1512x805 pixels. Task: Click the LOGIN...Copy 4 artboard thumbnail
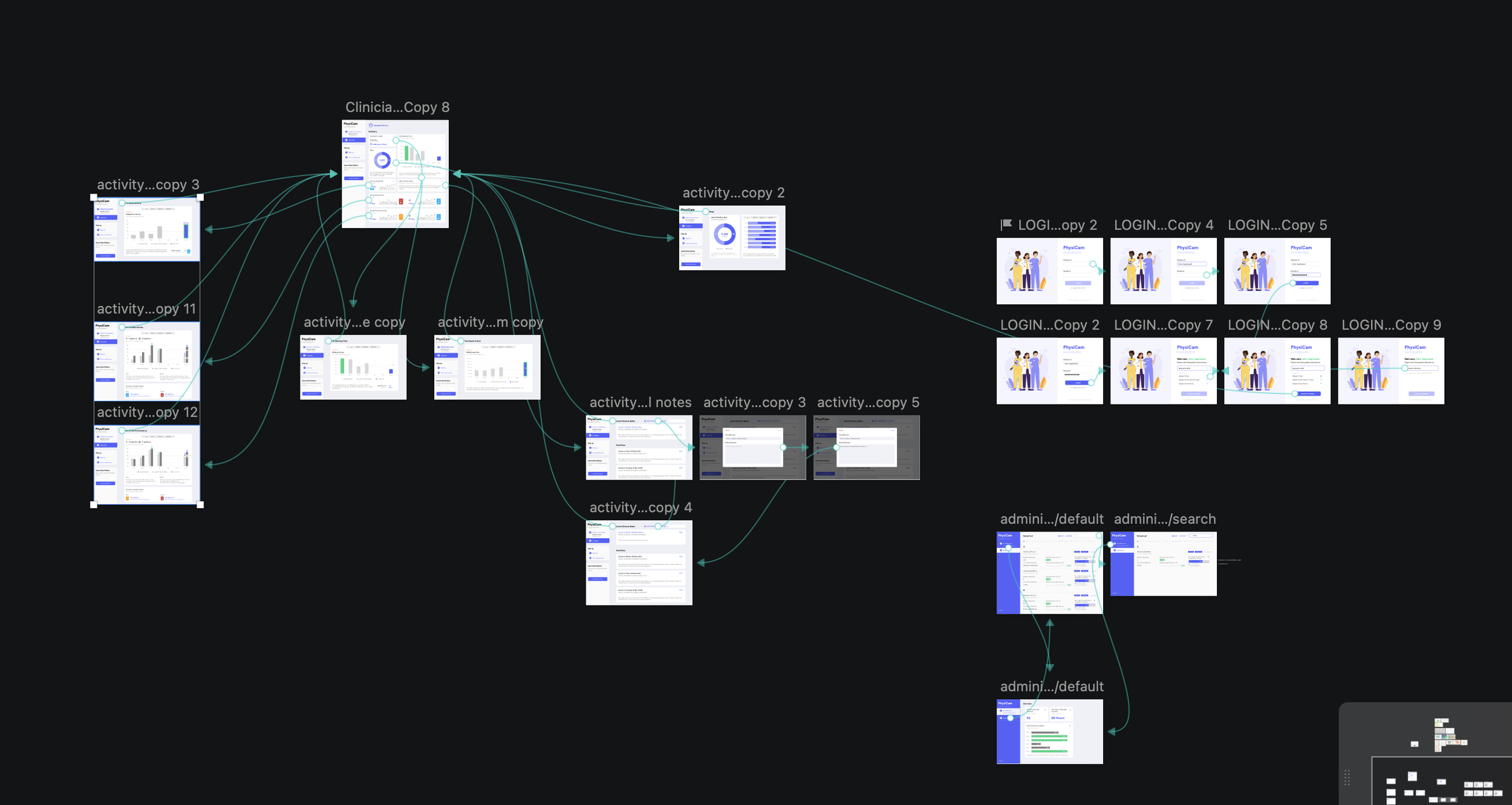pyautogui.click(x=1163, y=271)
